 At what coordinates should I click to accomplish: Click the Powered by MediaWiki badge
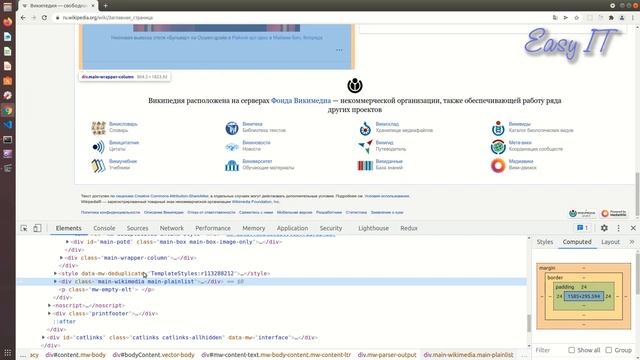(613, 213)
